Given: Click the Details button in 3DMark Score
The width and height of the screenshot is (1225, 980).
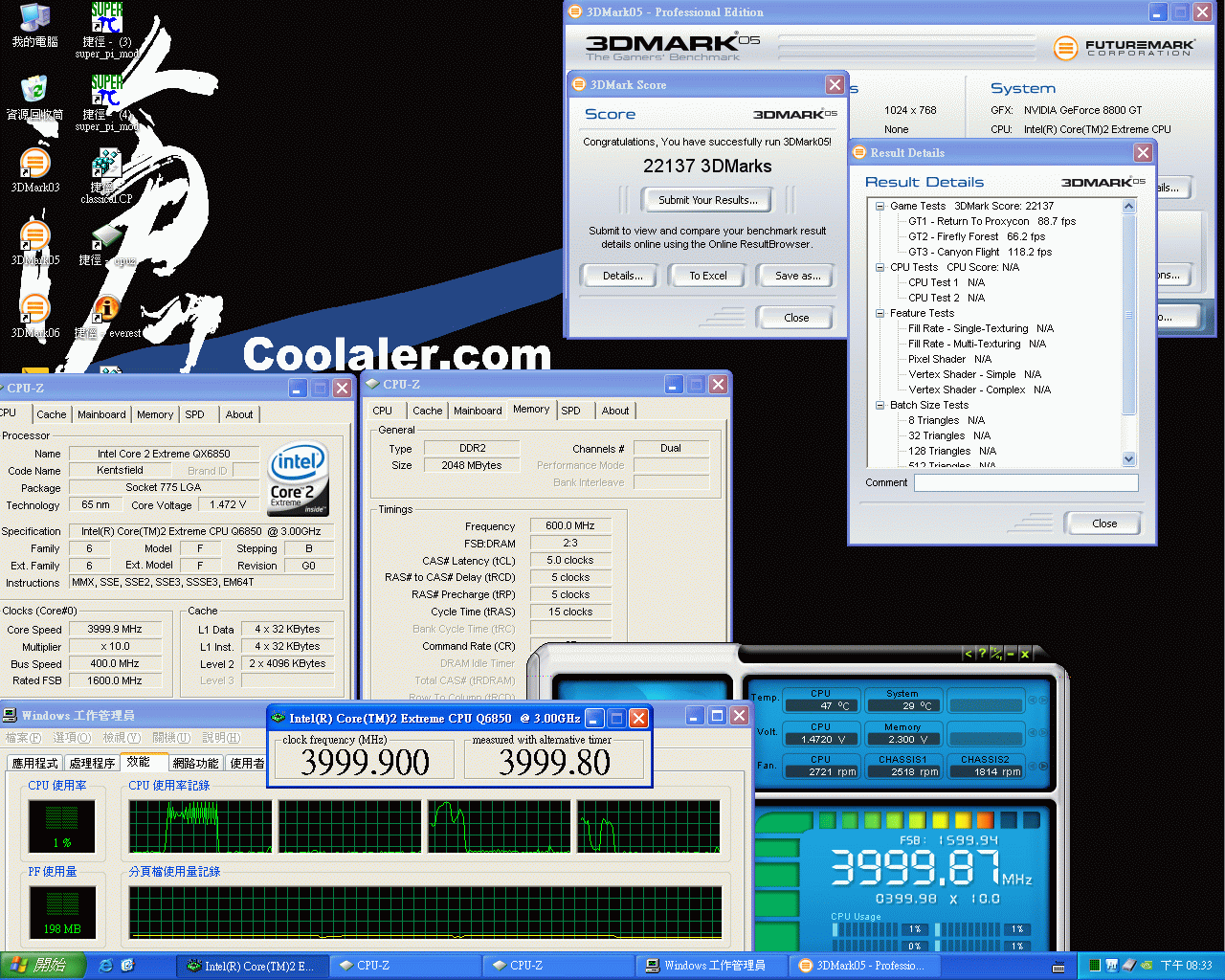Looking at the screenshot, I should coord(622,276).
